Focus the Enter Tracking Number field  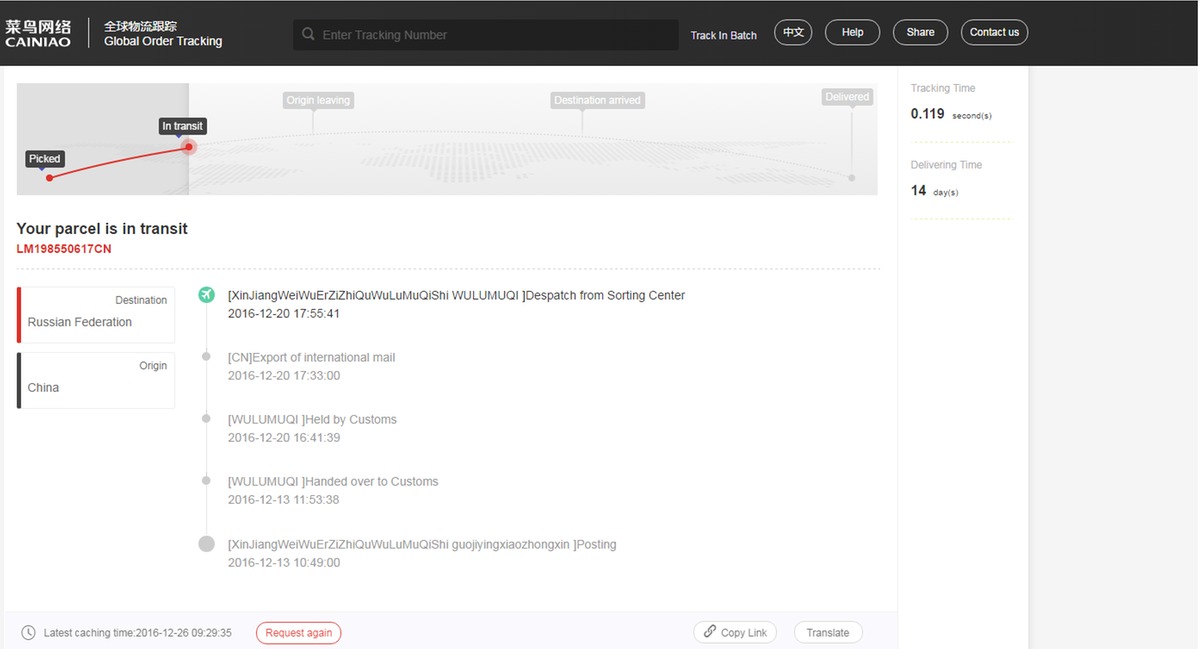tap(486, 34)
